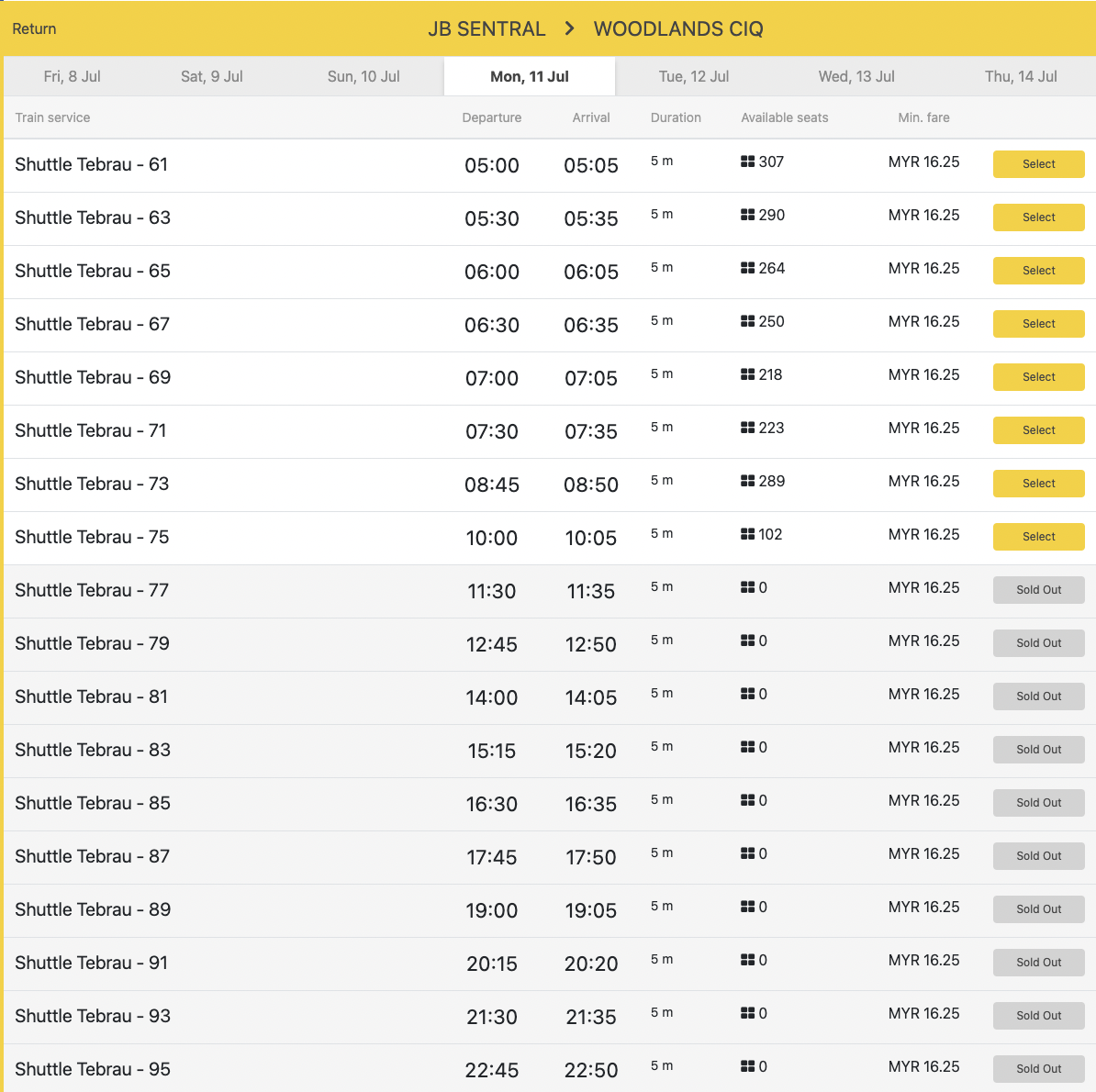Select the 10:00 Shuttle Tebrau - 75 train
This screenshot has height=1092, width=1096.
[1039, 537]
